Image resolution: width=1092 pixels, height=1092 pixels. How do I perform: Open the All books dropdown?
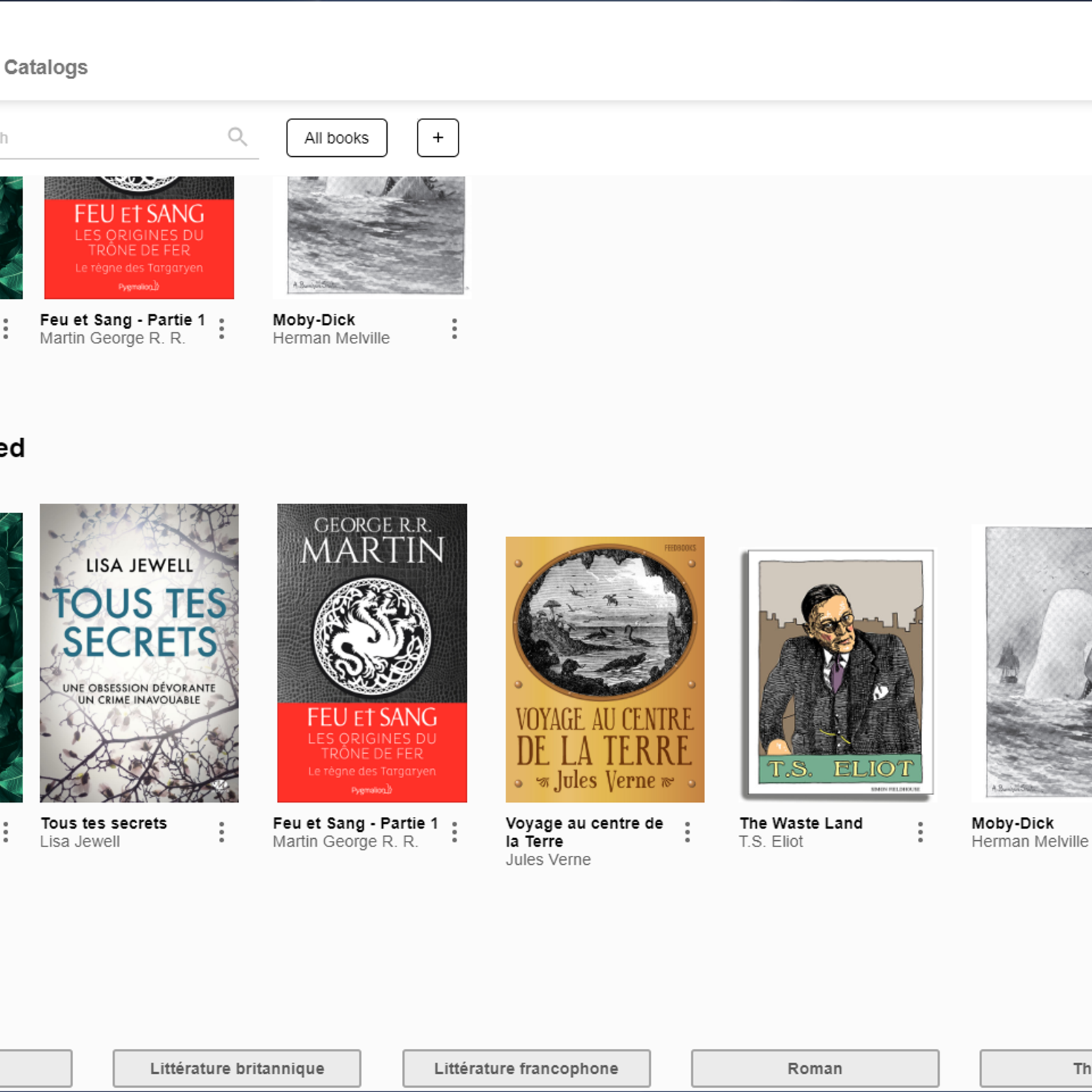click(336, 137)
